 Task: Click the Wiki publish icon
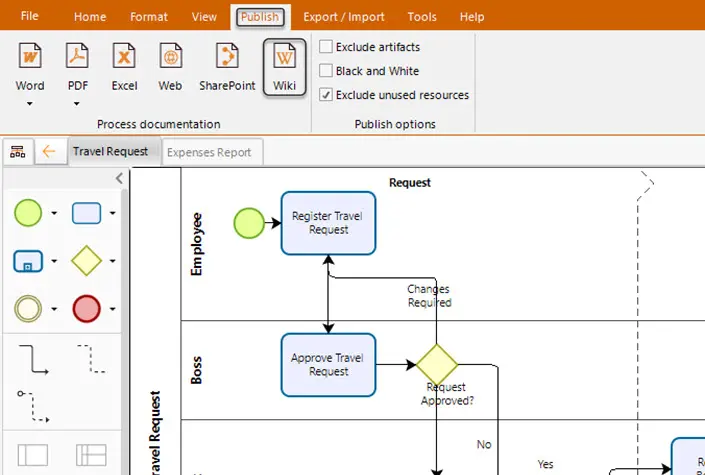(x=285, y=67)
